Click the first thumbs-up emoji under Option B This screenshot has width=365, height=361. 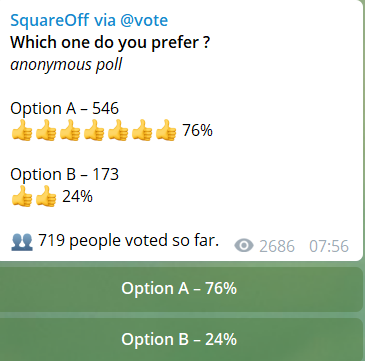click(22, 196)
